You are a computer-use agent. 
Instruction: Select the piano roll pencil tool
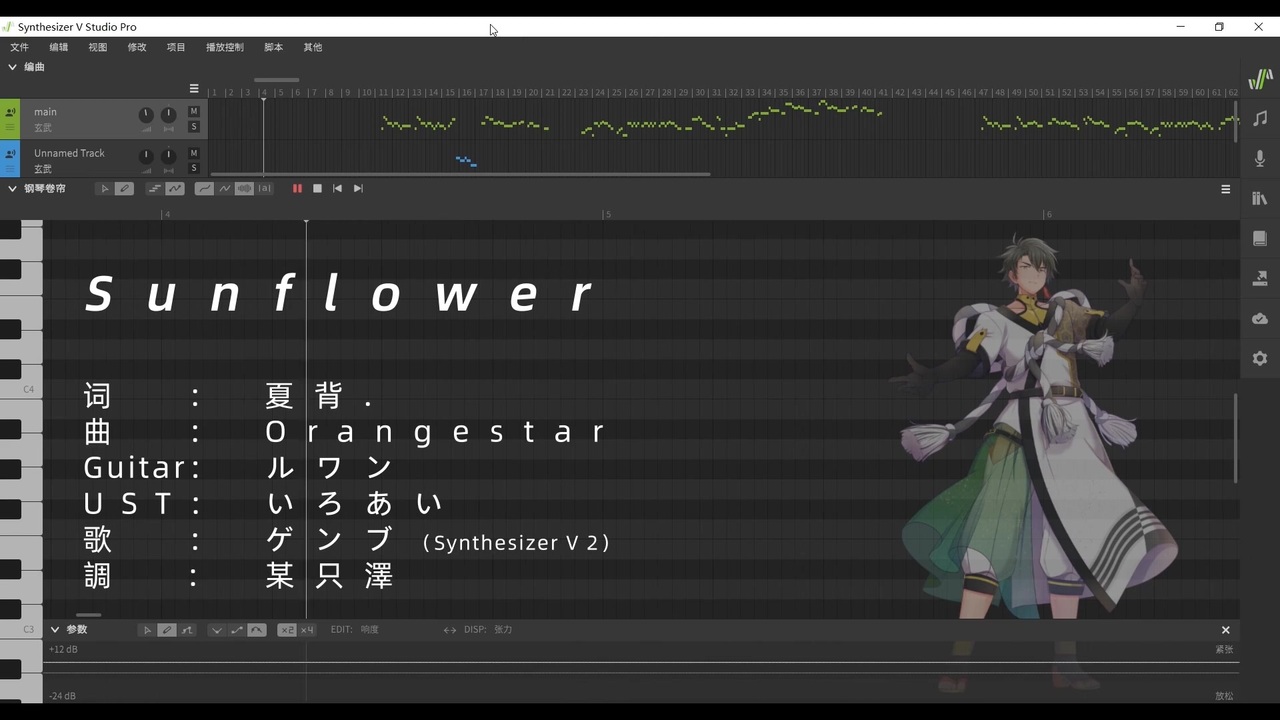[x=124, y=188]
